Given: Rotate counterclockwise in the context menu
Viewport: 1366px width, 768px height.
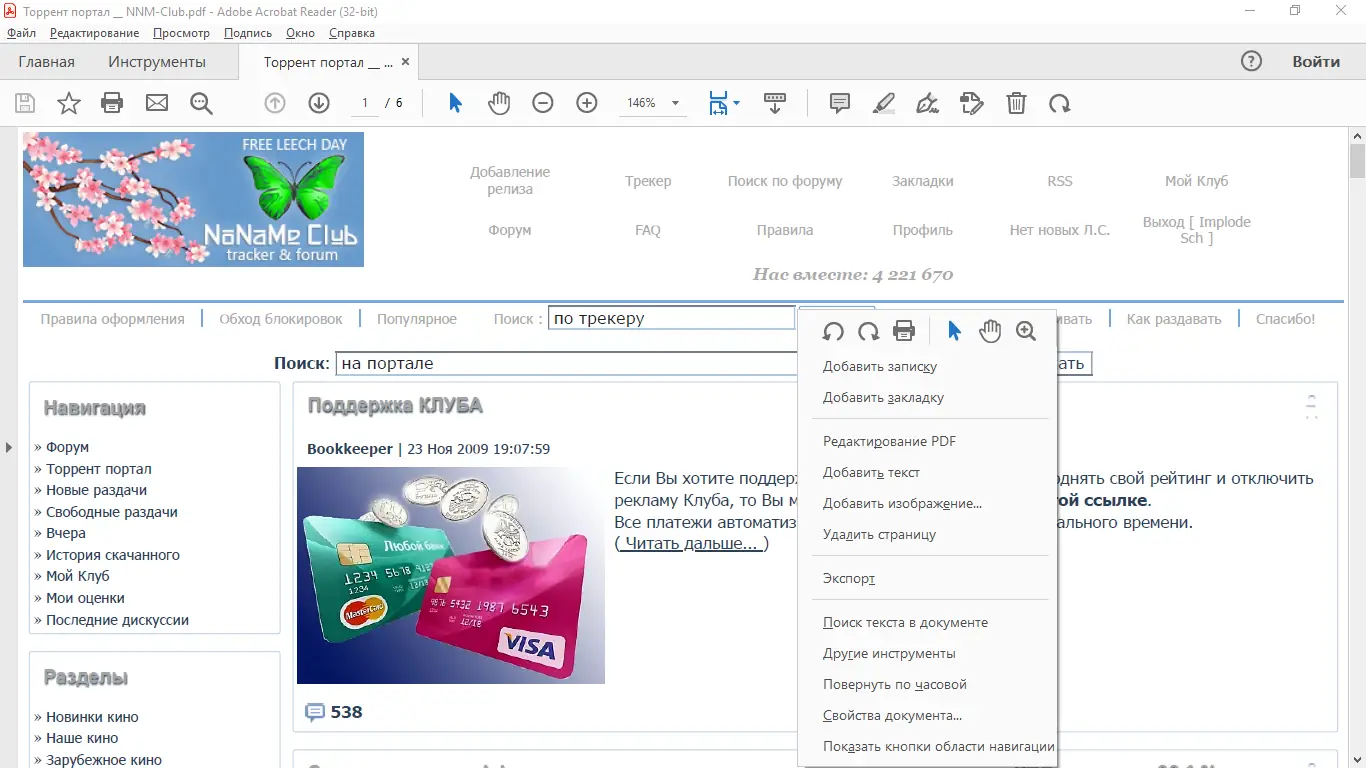Looking at the screenshot, I should (x=833, y=331).
